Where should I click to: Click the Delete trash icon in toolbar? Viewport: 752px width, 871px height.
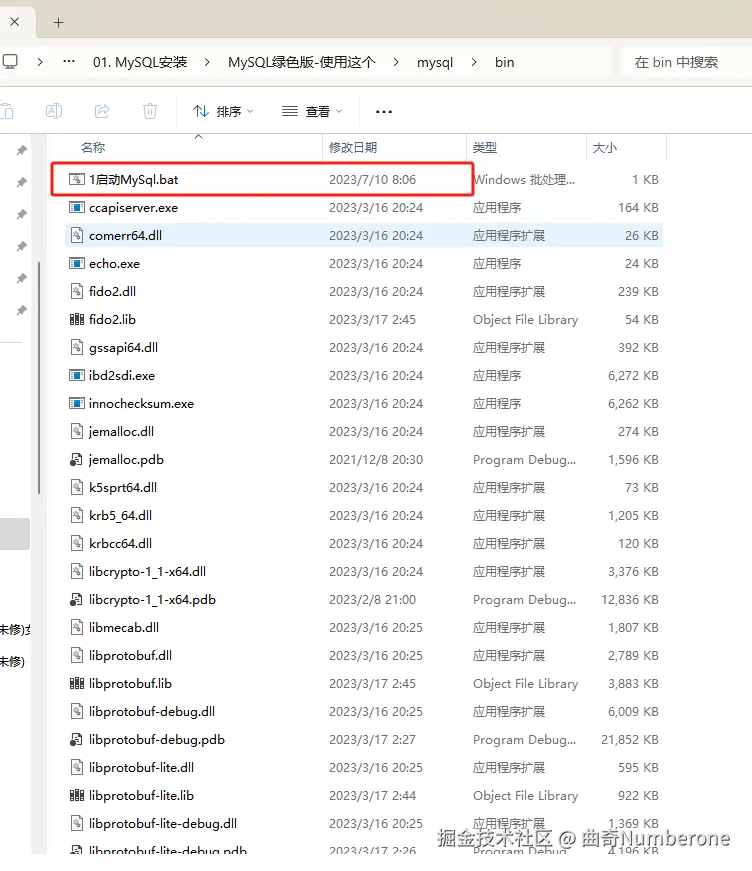[x=150, y=111]
